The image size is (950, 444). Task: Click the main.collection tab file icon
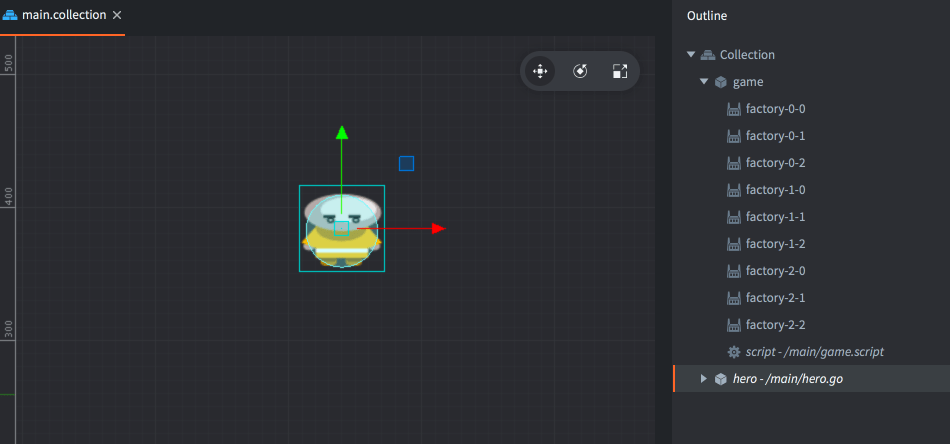(x=10, y=16)
